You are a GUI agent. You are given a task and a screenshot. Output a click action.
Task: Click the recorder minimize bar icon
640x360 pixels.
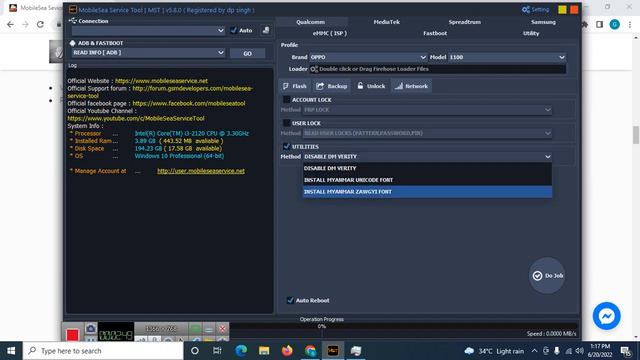[x=209, y=329]
